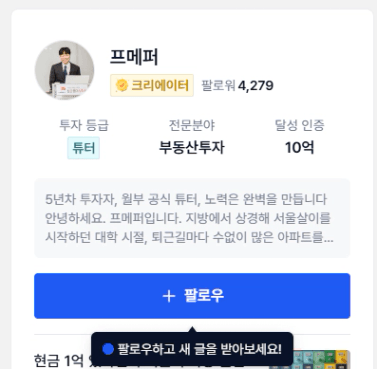Expand the truncated profile bio text
377x369 pixels.
coord(192,218)
